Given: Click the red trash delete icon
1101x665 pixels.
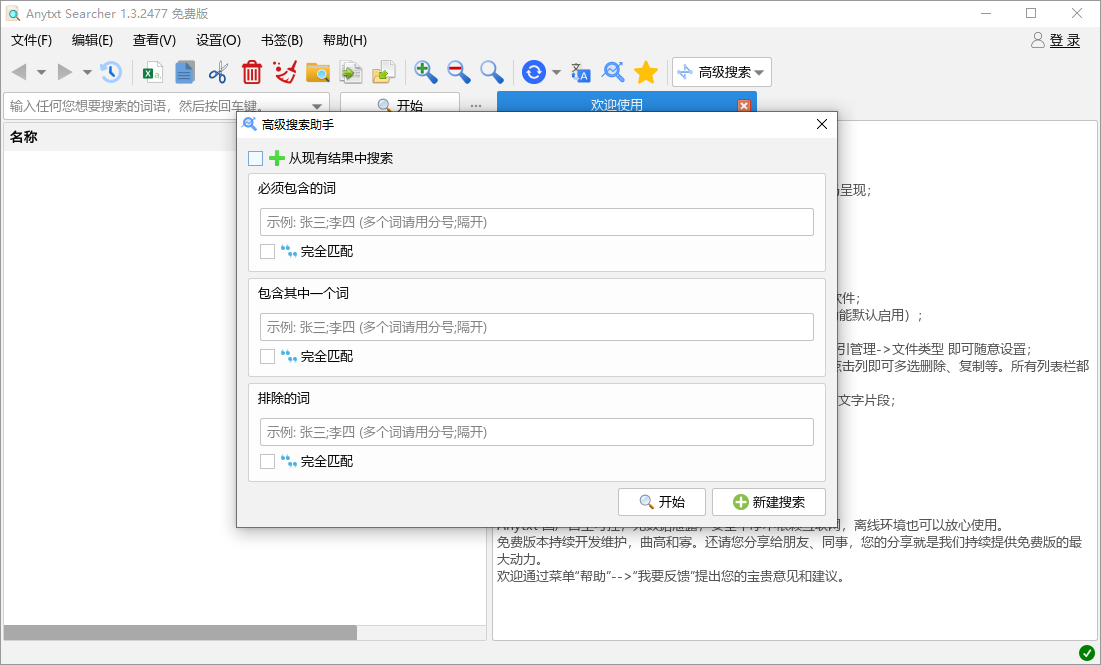Looking at the screenshot, I should tap(251, 72).
